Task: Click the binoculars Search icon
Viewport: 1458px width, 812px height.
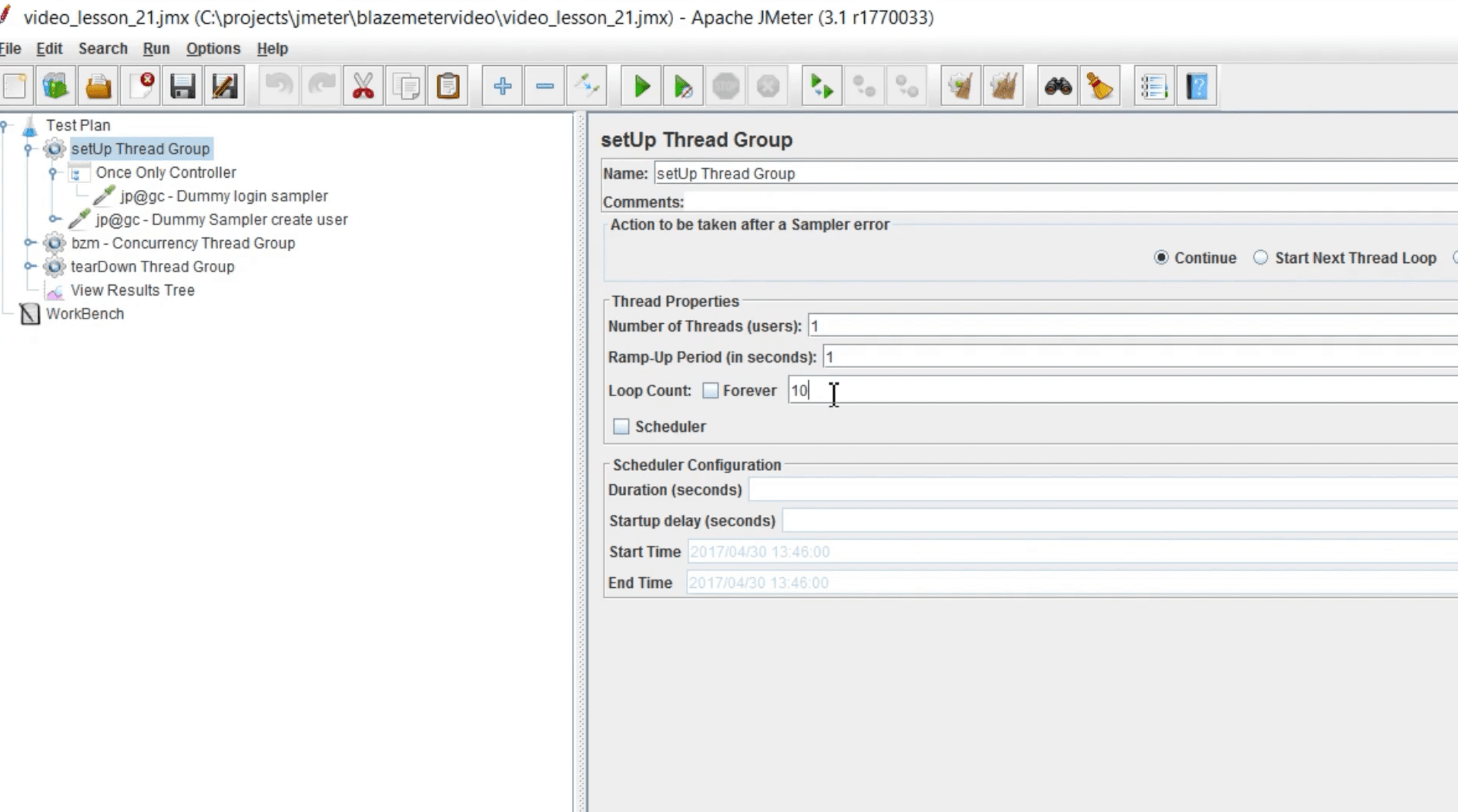Action: 1057,87
